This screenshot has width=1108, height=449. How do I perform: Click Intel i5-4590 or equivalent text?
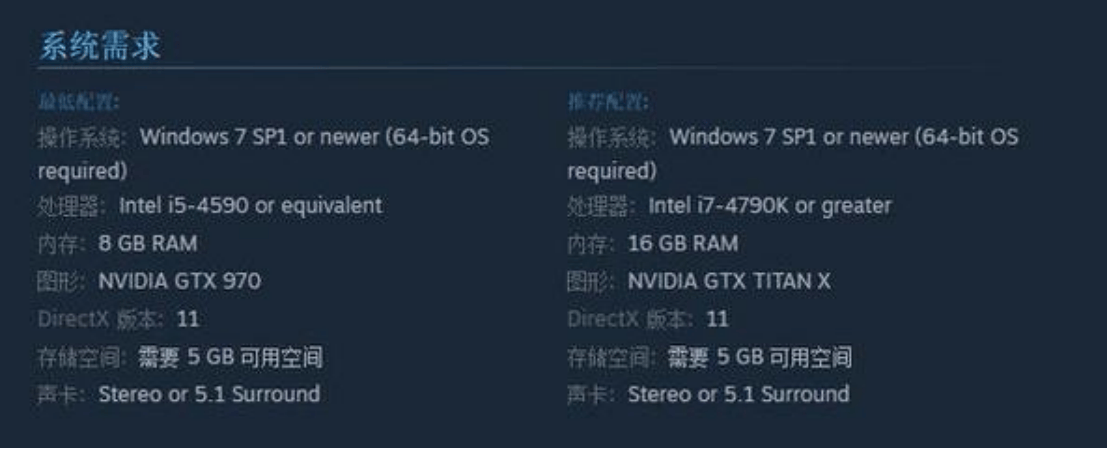250,206
